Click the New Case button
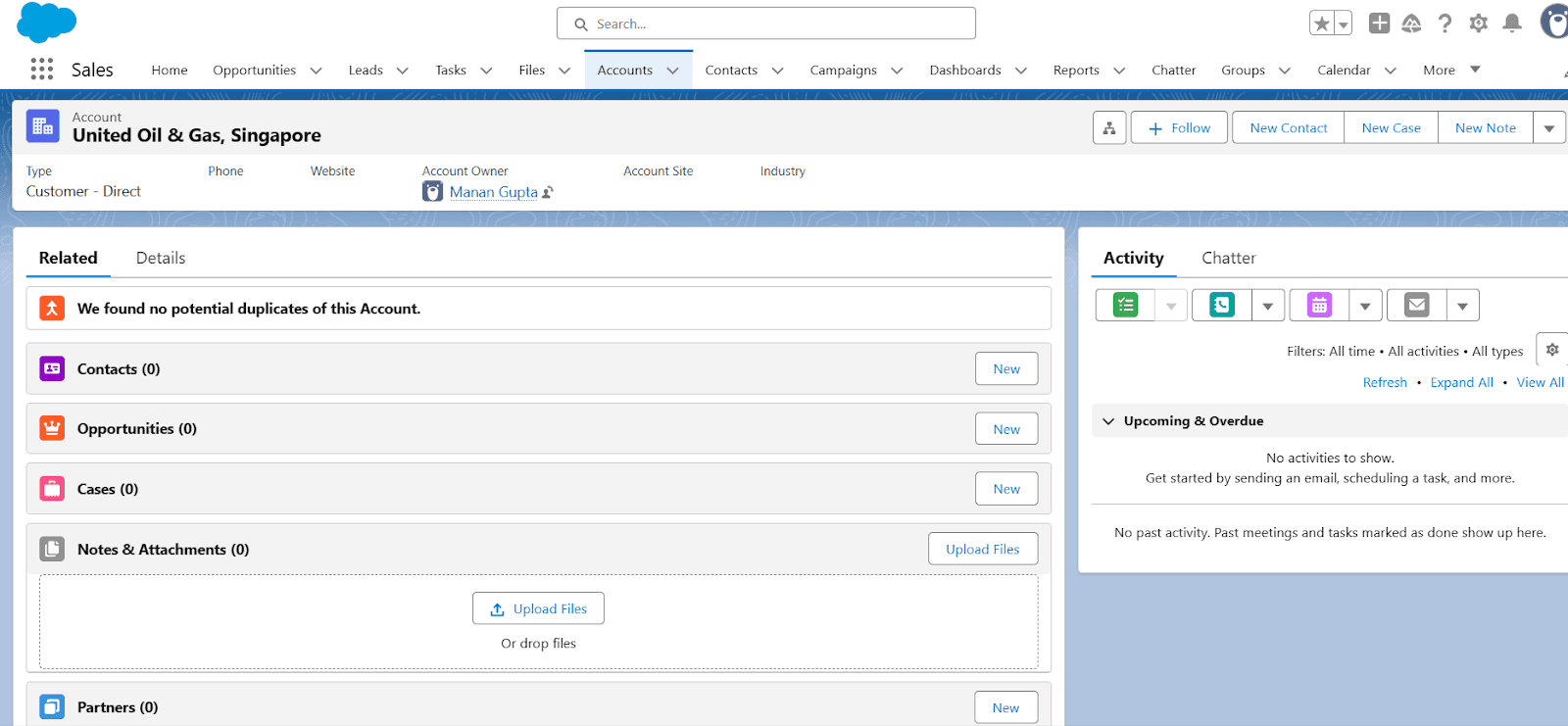The image size is (1568, 726). tap(1391, 127)
